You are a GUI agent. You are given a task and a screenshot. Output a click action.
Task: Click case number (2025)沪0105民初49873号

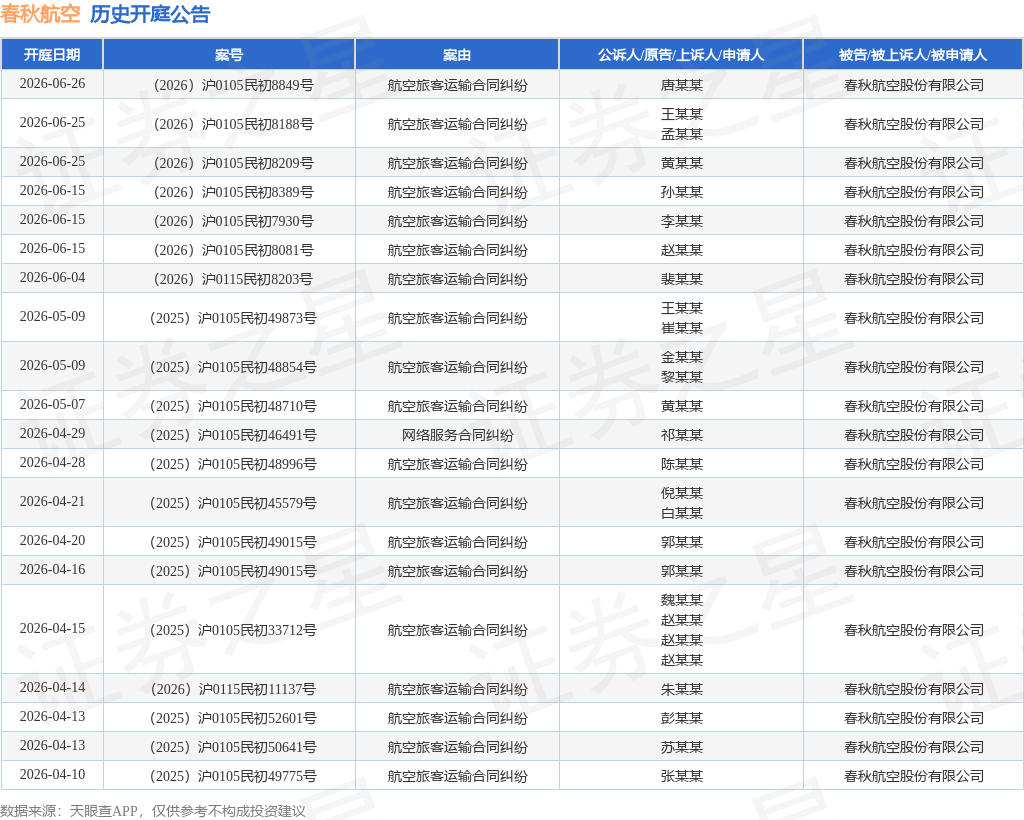click(x=233, y=318)
